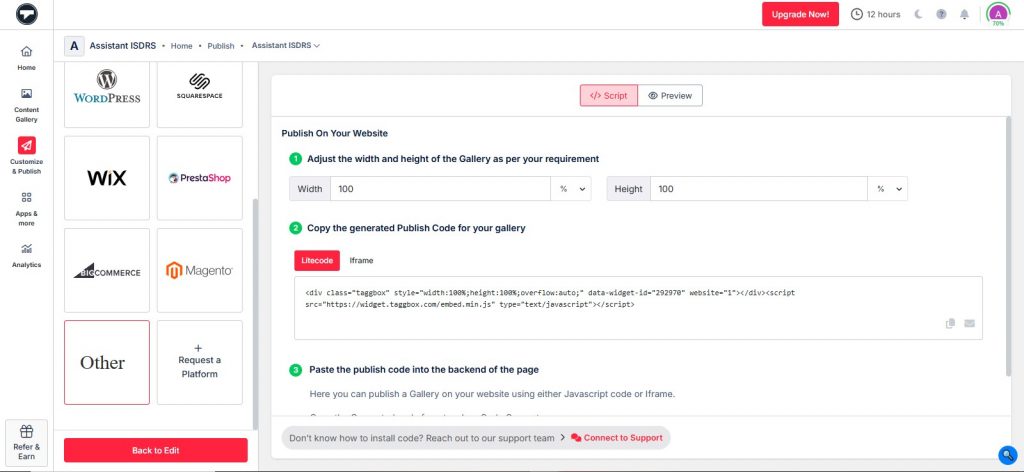The width and height of the screenshot is (1024, 472).
Task: Expand the Assistant ISDRS breadcrumb dropdown
Action: (x=286, y=46)
